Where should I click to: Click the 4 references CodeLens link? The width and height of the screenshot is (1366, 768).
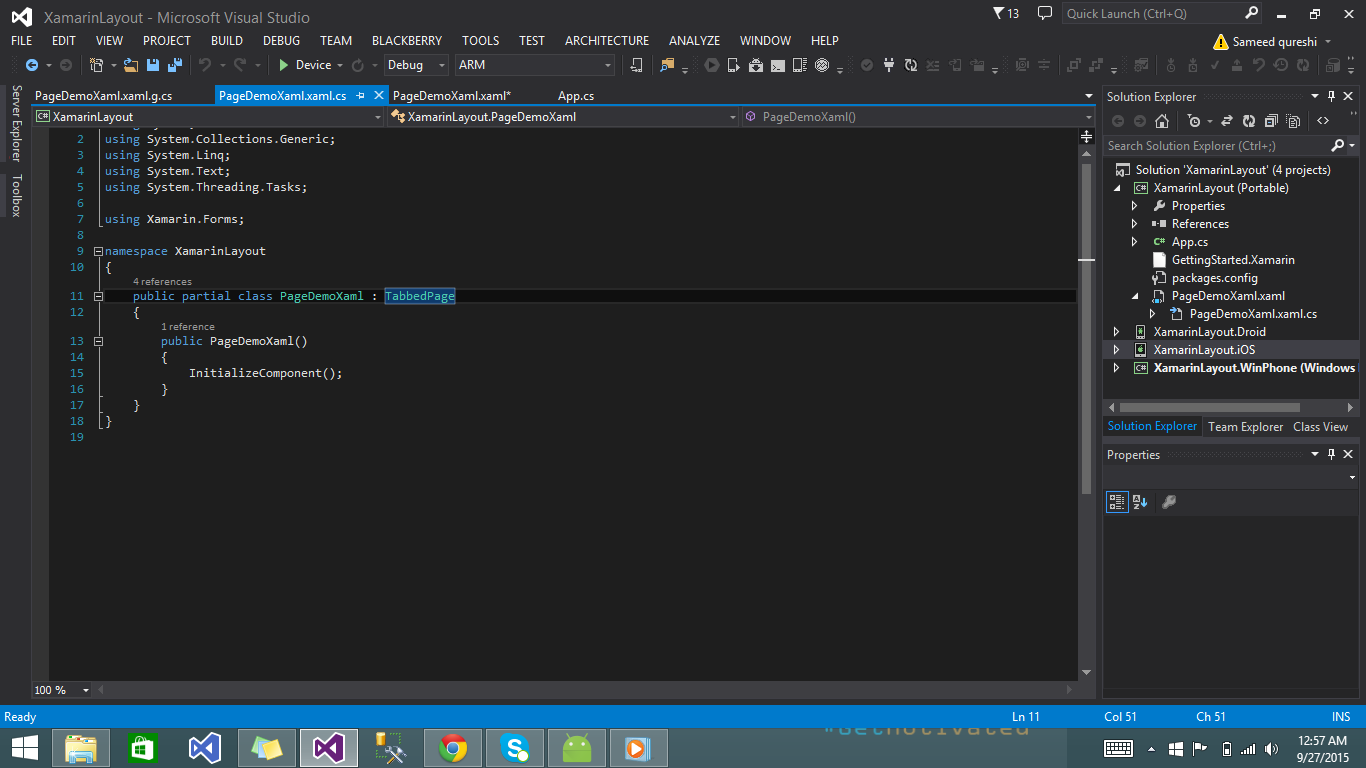[162, 282]
